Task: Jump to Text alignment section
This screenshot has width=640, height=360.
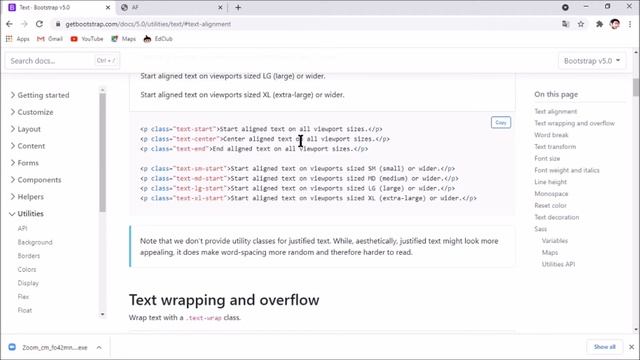Action: click(556, 111)
